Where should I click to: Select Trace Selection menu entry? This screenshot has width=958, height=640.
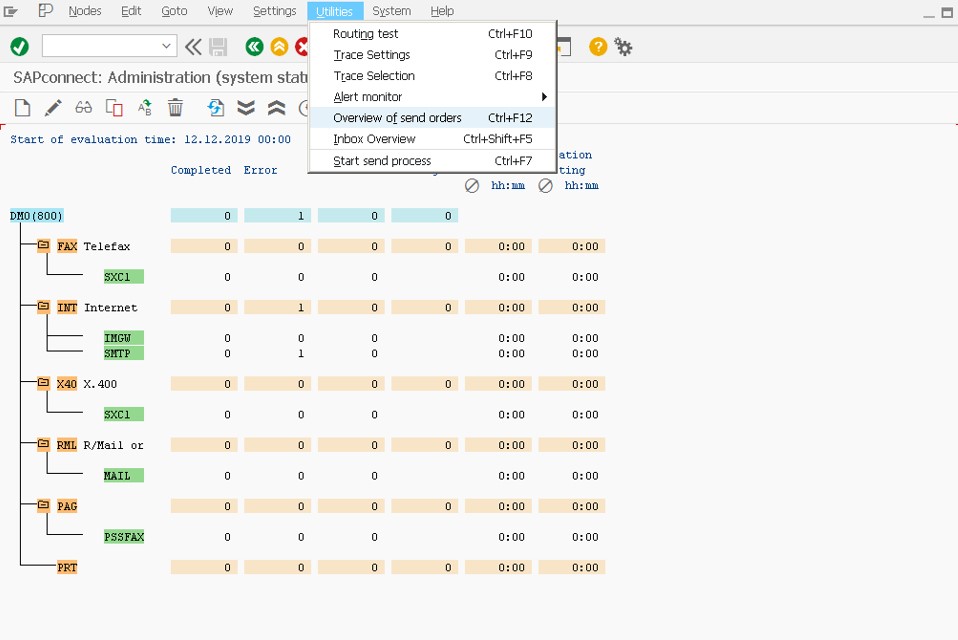click(433, 76)
